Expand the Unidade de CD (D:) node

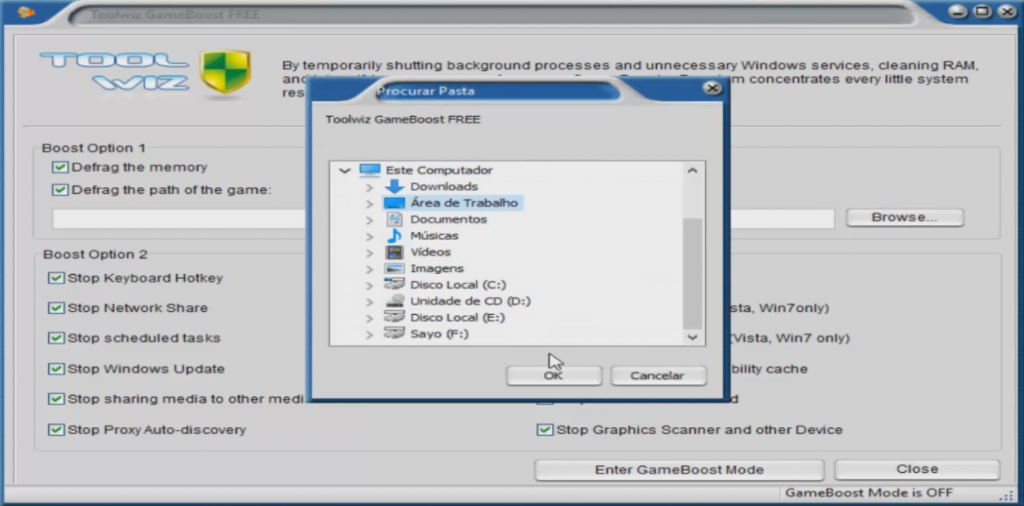(x=370, y=302)
